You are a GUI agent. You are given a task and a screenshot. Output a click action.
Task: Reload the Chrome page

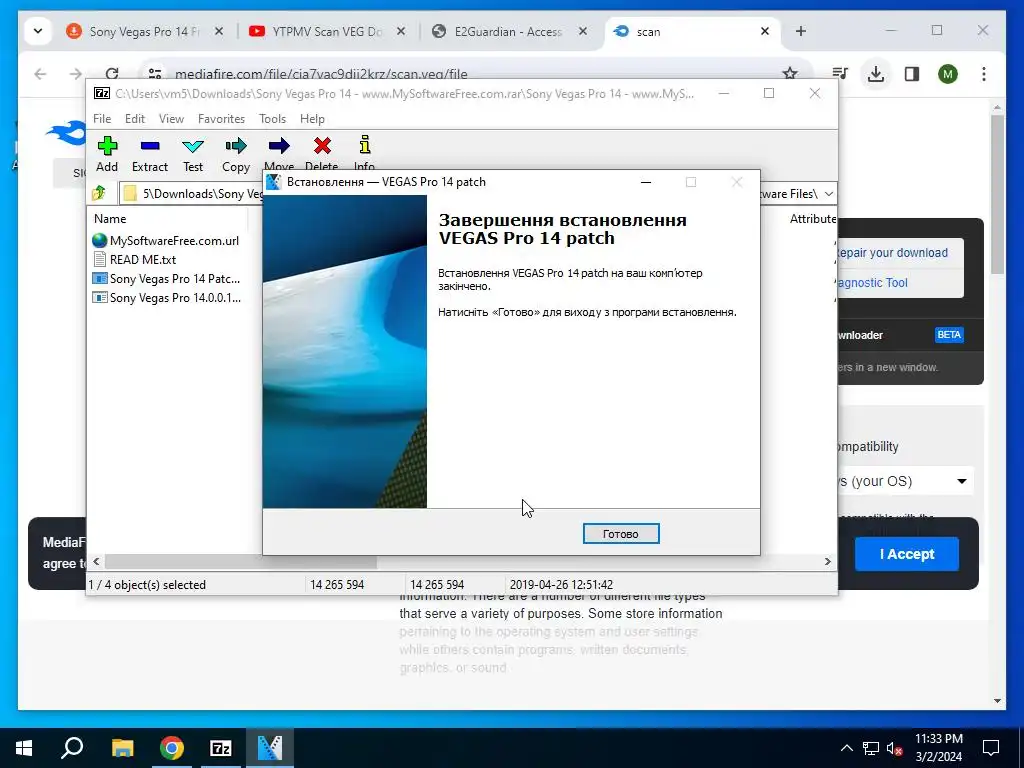[x=112, y=74]
